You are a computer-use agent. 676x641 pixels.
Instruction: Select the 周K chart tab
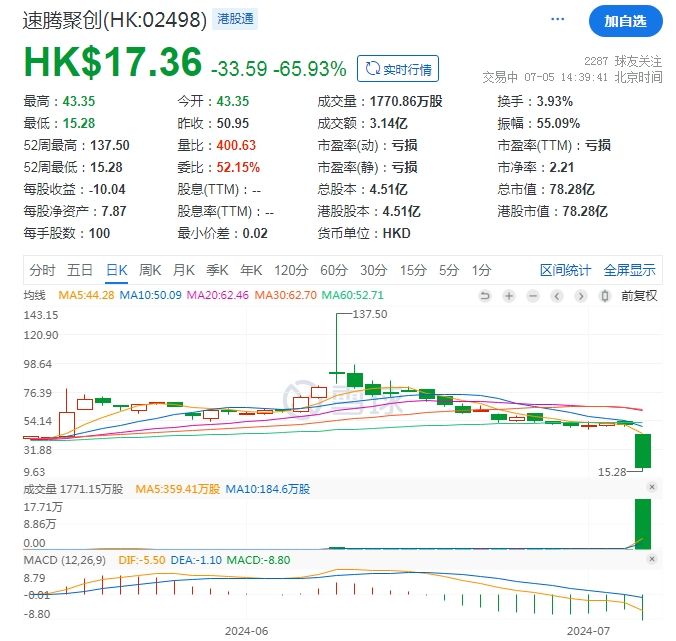click(150, 270)
